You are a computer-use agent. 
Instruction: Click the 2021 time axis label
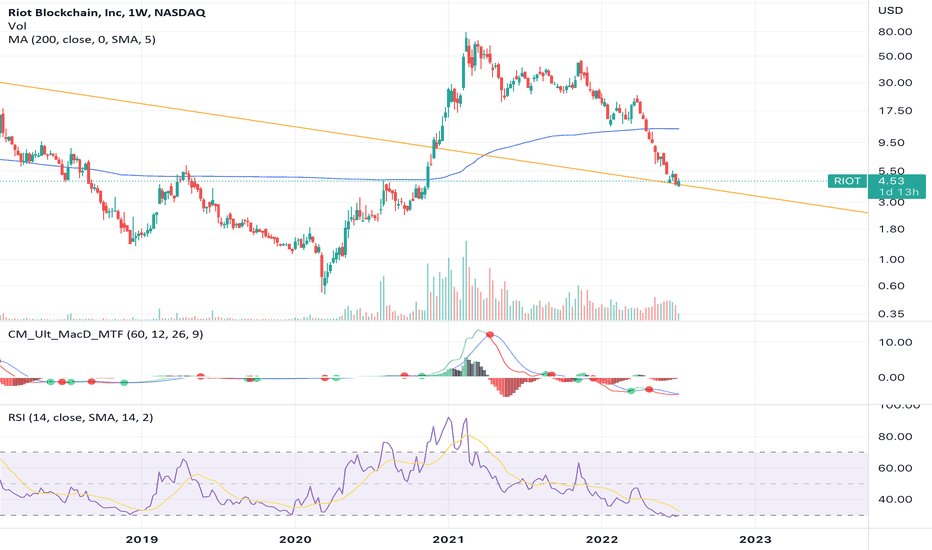[x=448, y=540]
